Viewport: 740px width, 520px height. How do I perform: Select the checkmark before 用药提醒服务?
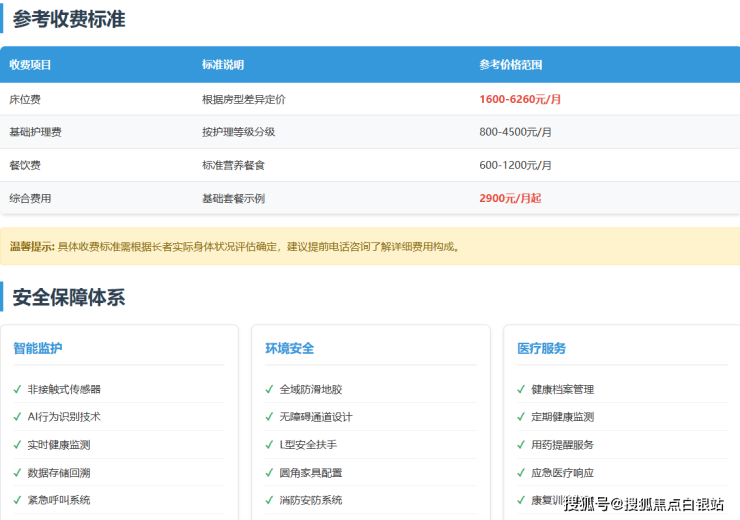522,445
